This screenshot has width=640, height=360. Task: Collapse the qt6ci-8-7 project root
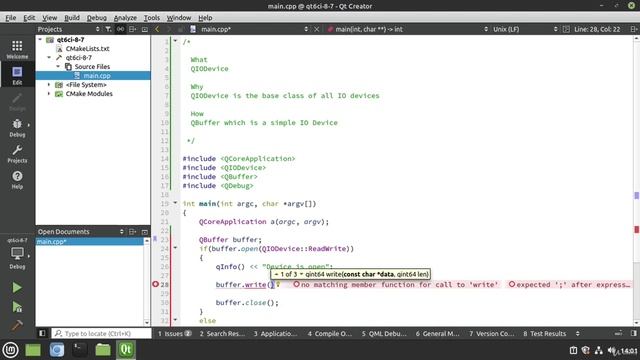(x=40, y=40)
